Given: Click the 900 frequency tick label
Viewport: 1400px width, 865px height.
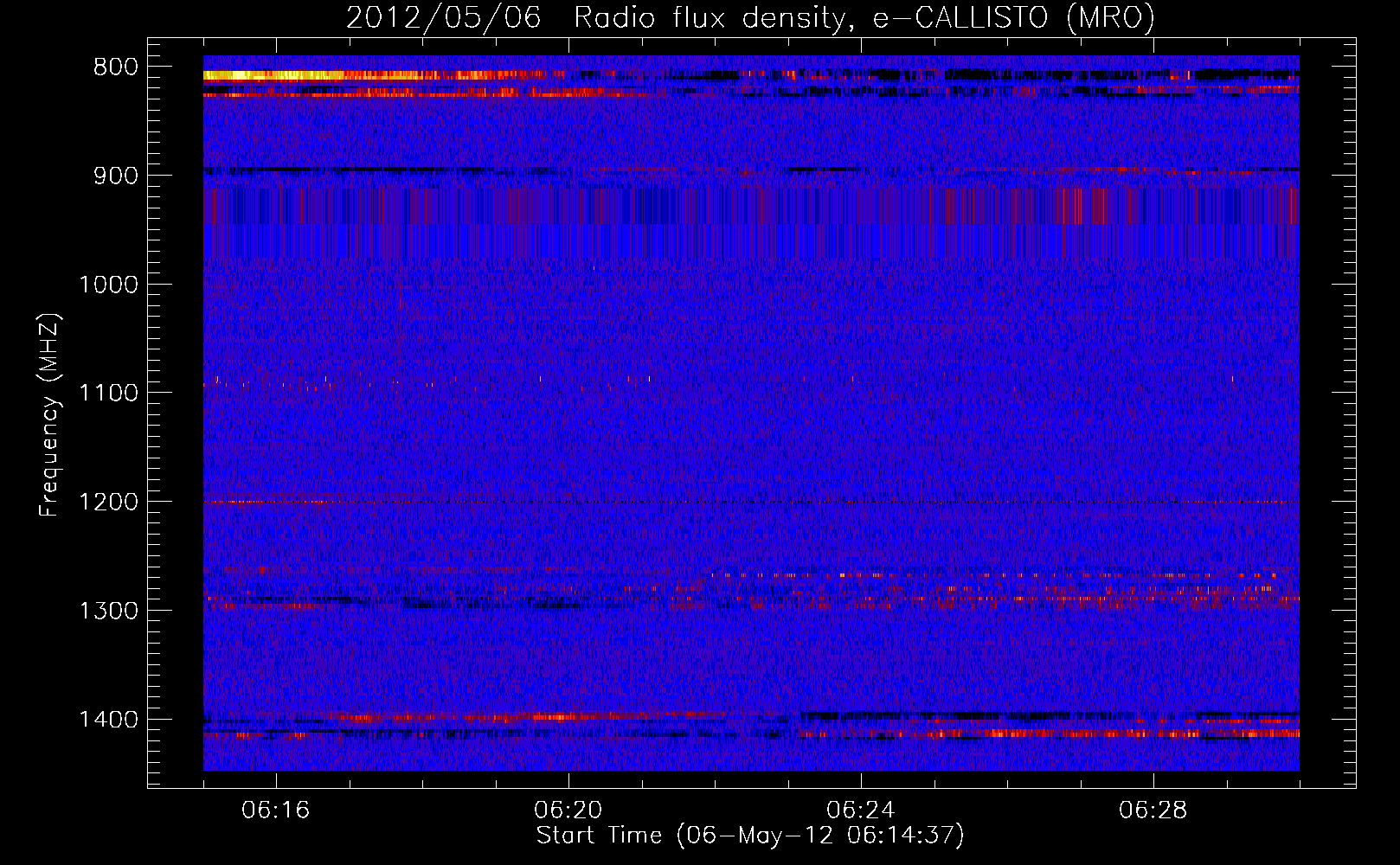Looking at the screenshot, I should coord(115,176).
